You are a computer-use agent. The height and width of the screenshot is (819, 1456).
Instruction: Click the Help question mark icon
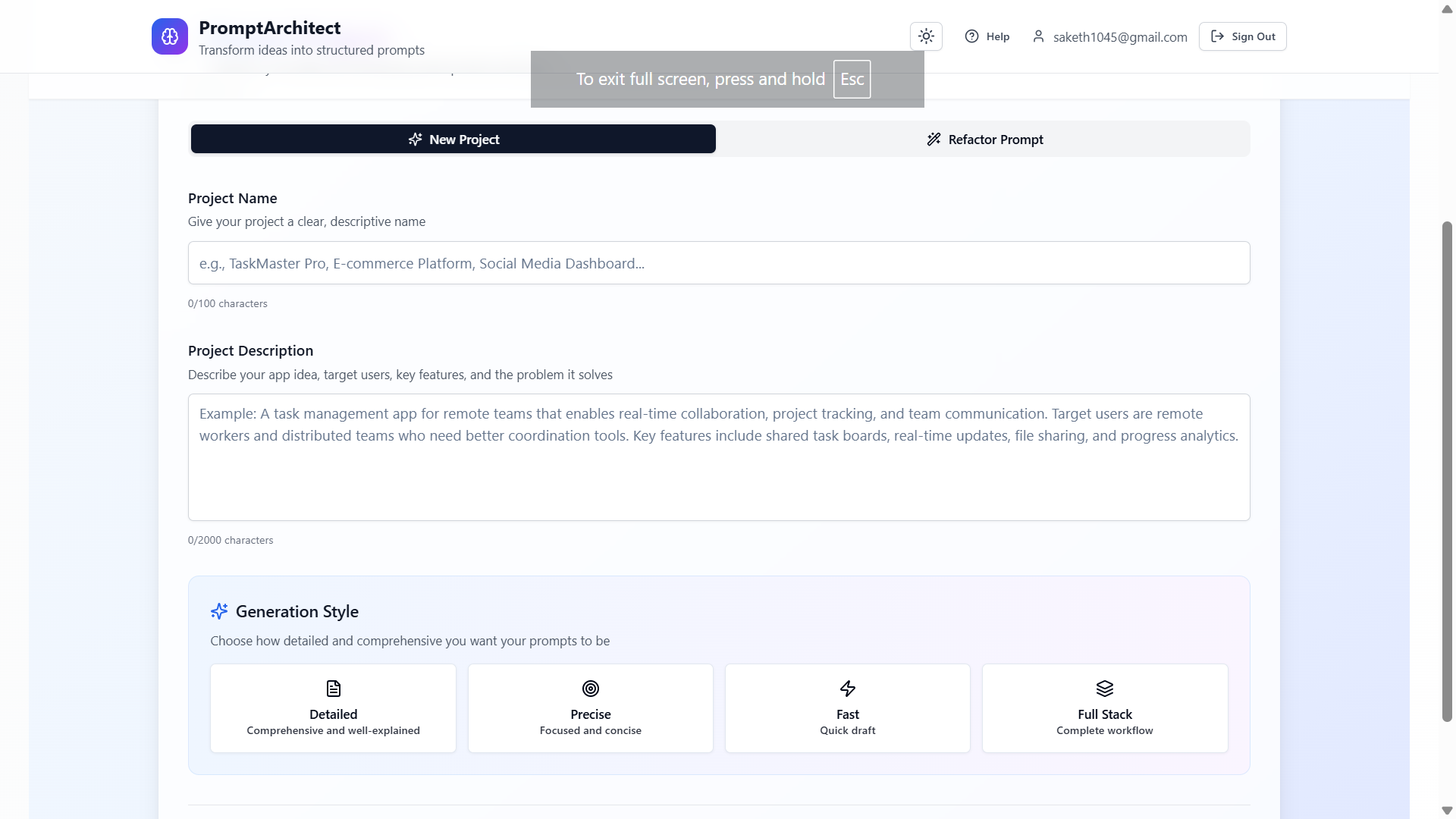pos(971,36)
